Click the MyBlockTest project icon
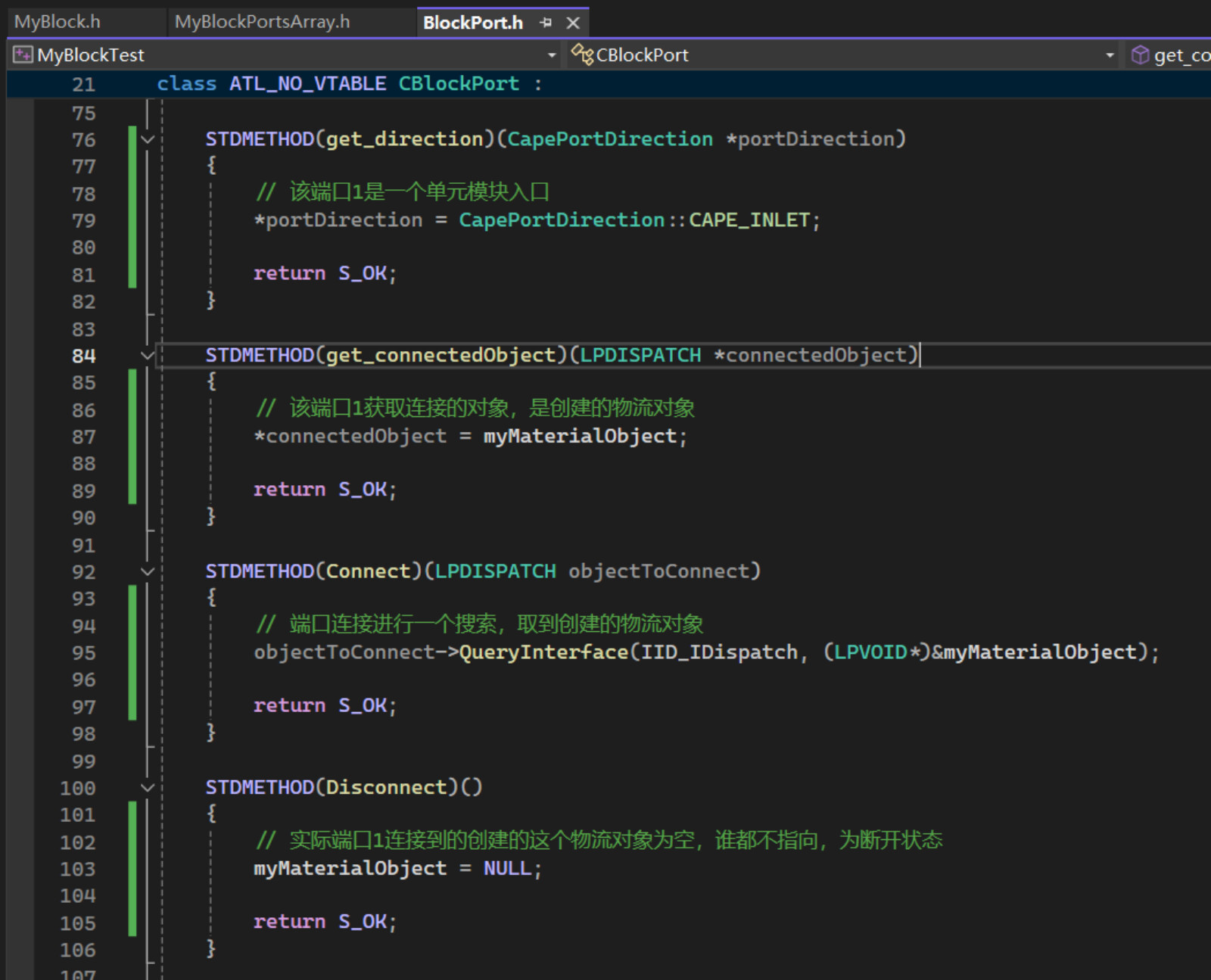The width and height of the screenshot is (1211, 980). (x=23, y=54)
